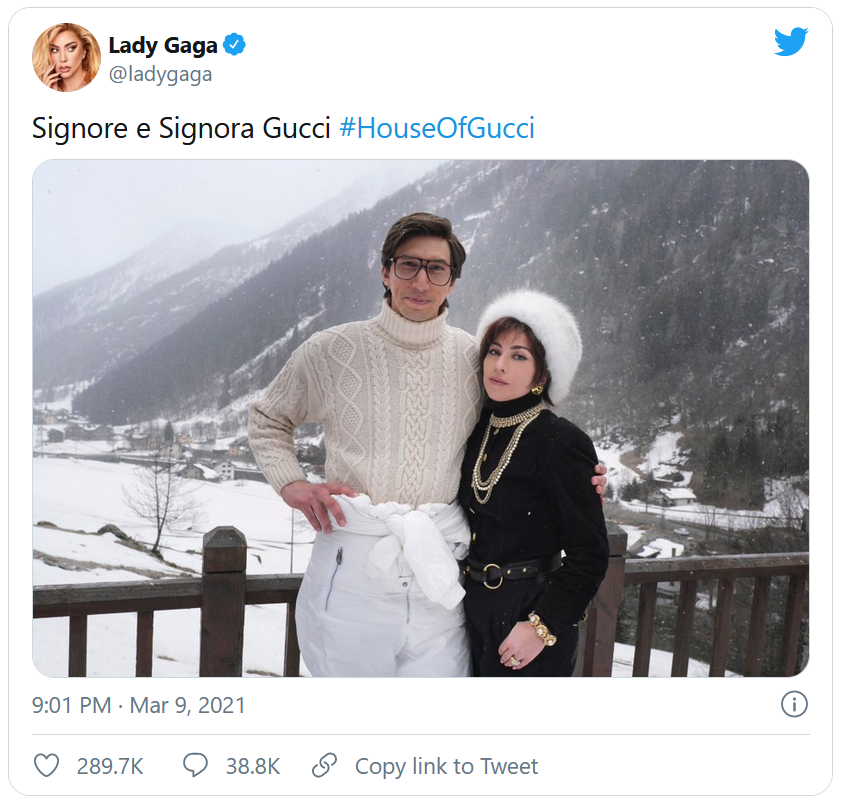Click the chain link icon

point(324,766)
